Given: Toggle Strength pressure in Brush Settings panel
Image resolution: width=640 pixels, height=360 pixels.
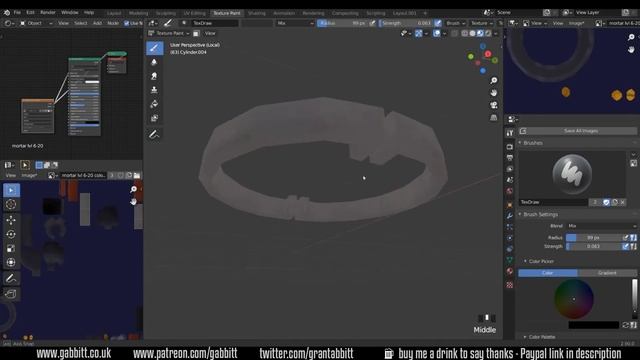Looking at the screenshot, I should pos(625,247).
